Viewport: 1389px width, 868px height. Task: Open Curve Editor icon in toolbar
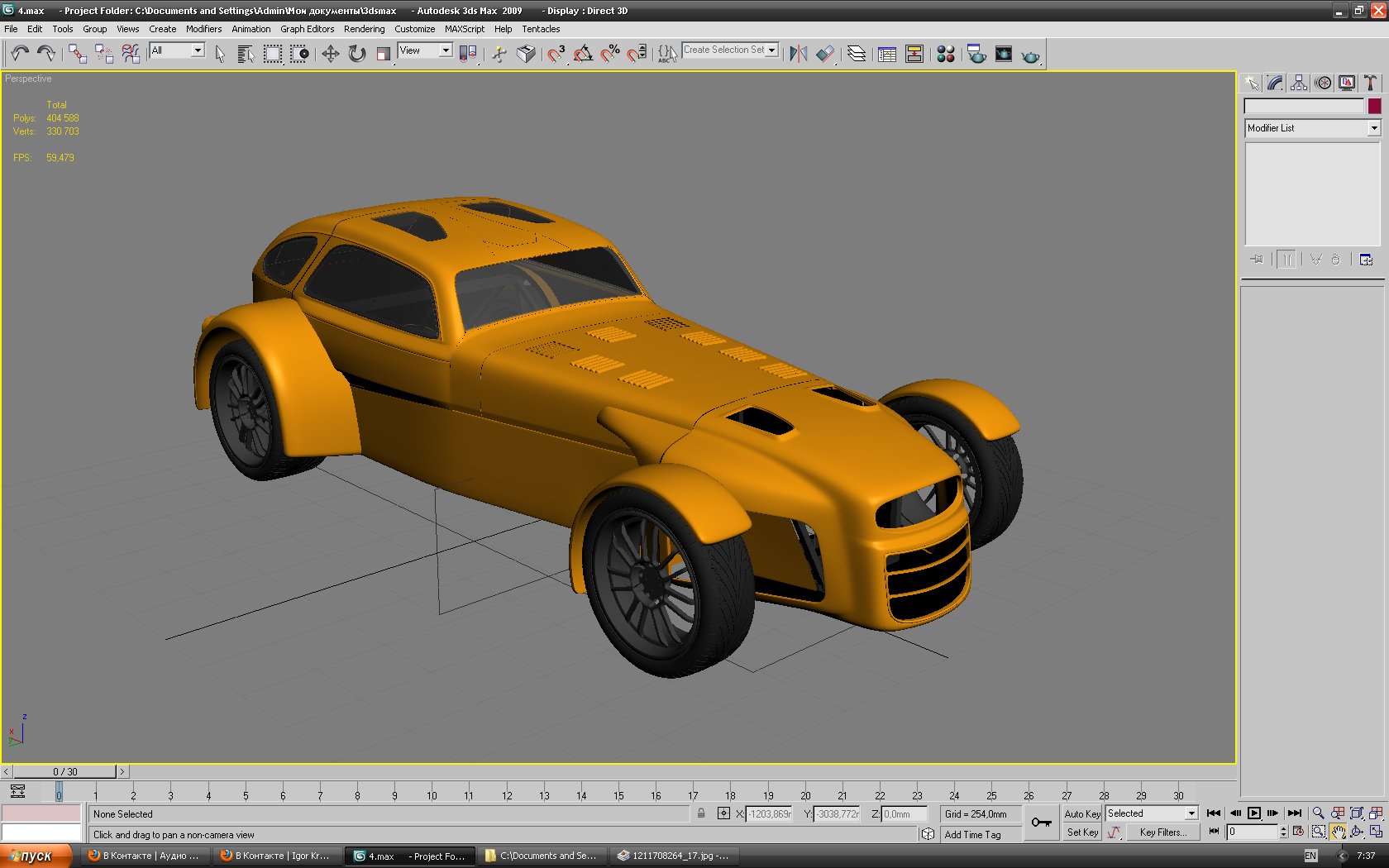887,54
